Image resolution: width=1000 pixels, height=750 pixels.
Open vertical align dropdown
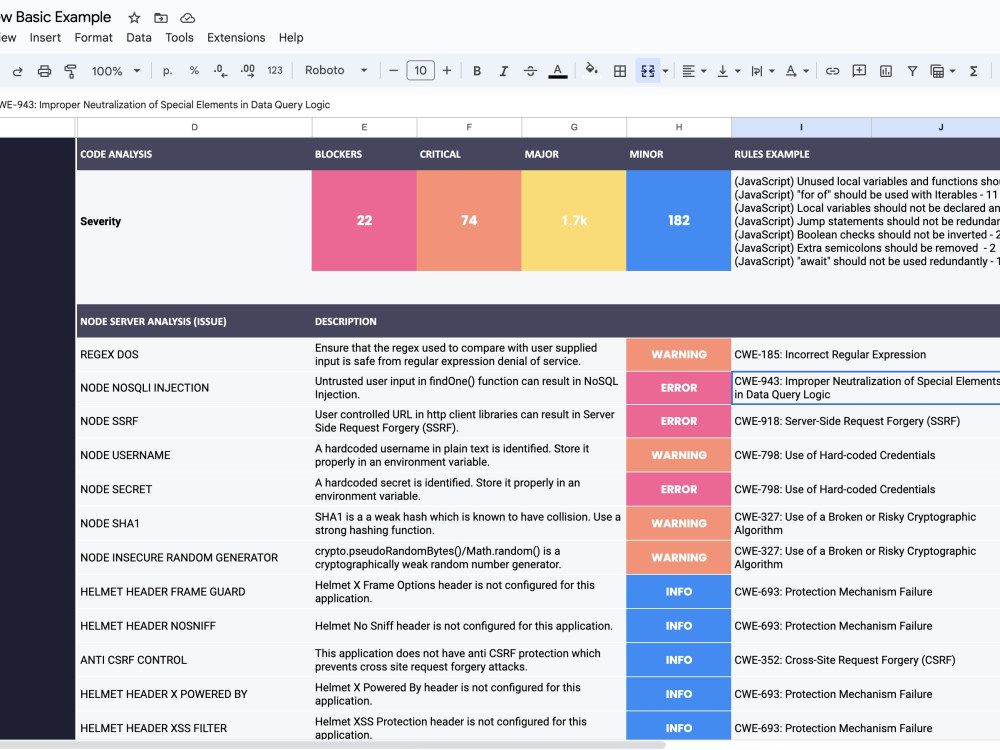pos(728,71)
